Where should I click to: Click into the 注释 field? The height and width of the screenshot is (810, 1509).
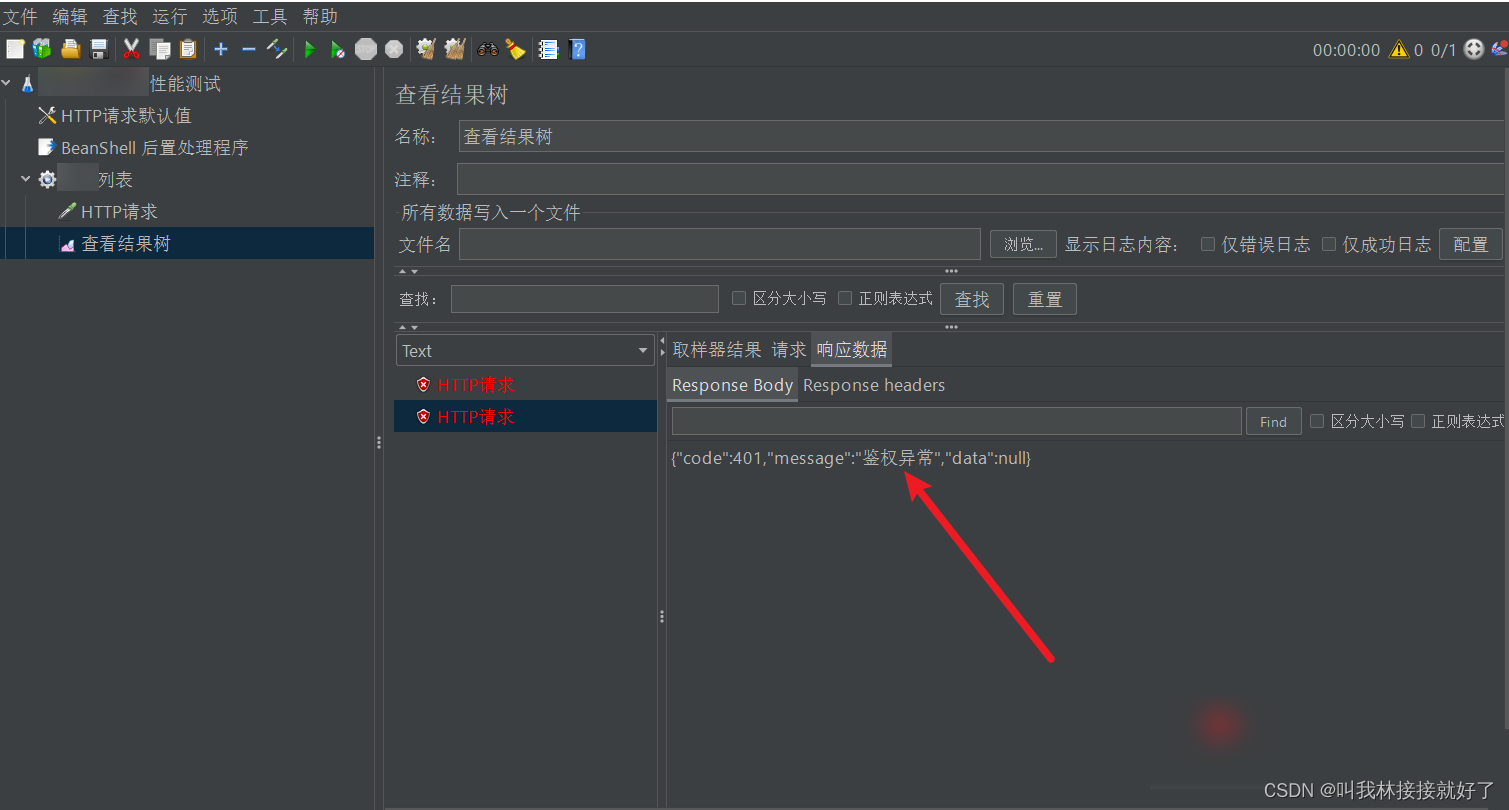coord(982,180)
